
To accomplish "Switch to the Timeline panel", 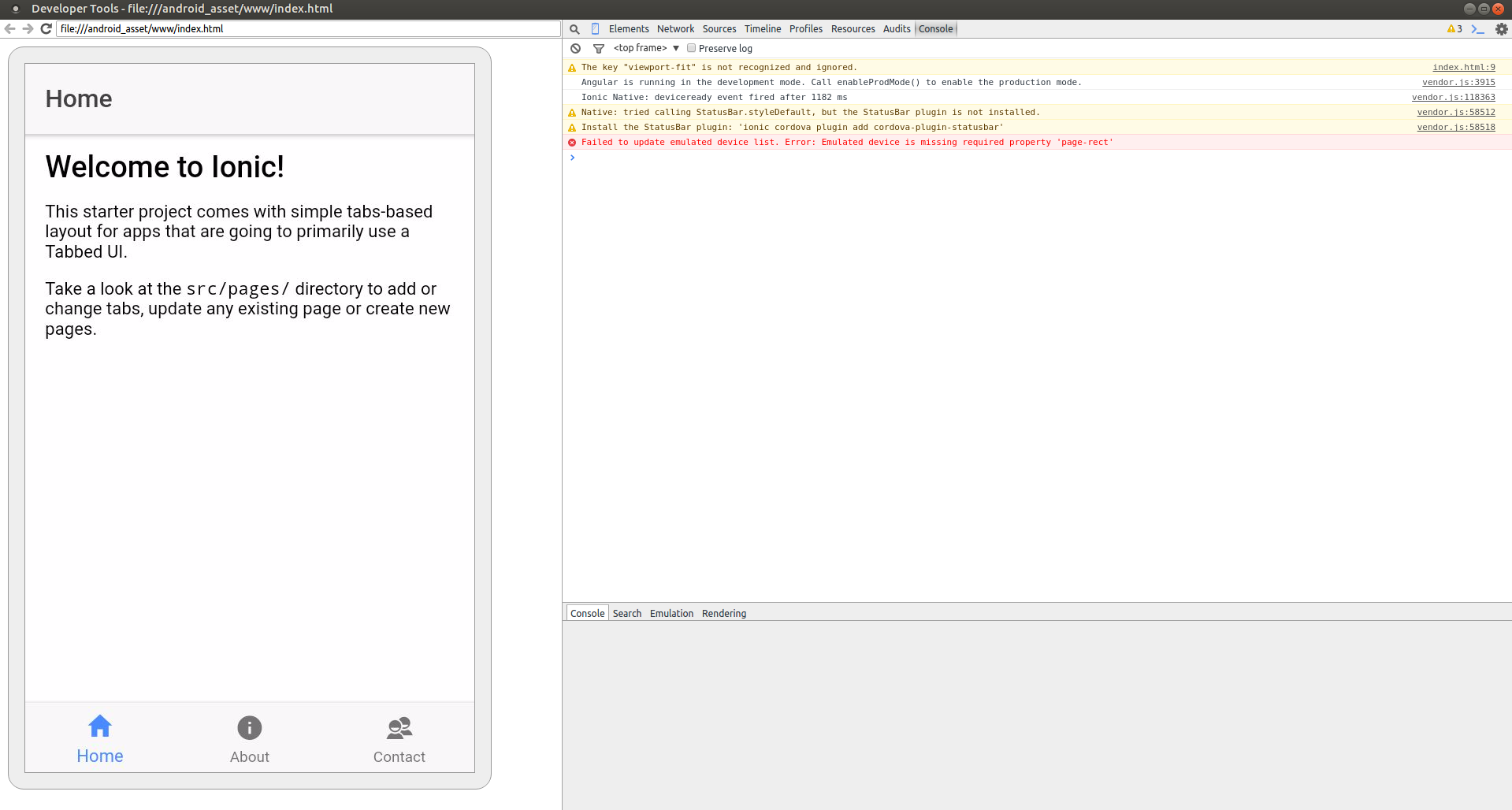I will coord(763,29).
